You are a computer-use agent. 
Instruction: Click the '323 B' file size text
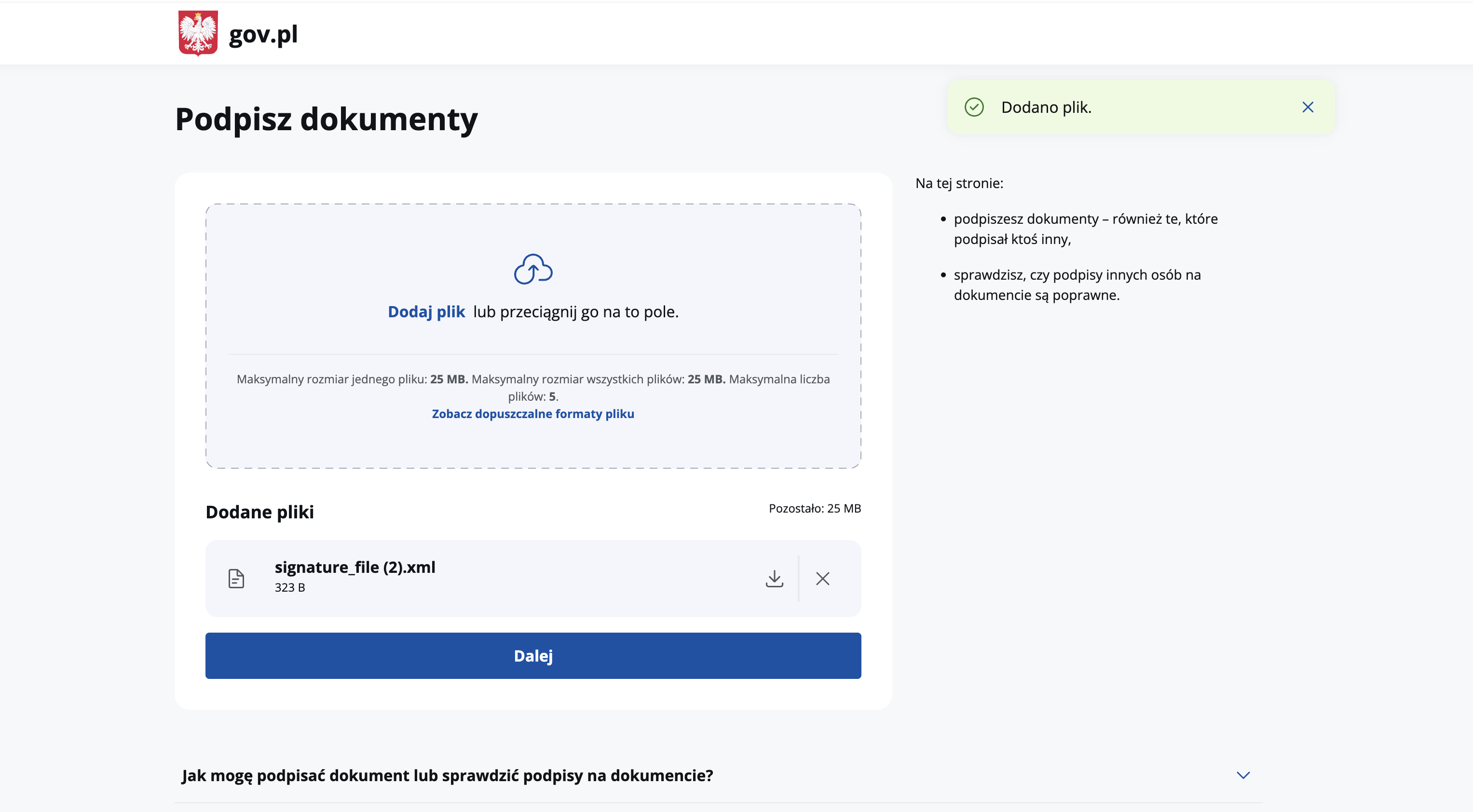click(x=289, y=587)
